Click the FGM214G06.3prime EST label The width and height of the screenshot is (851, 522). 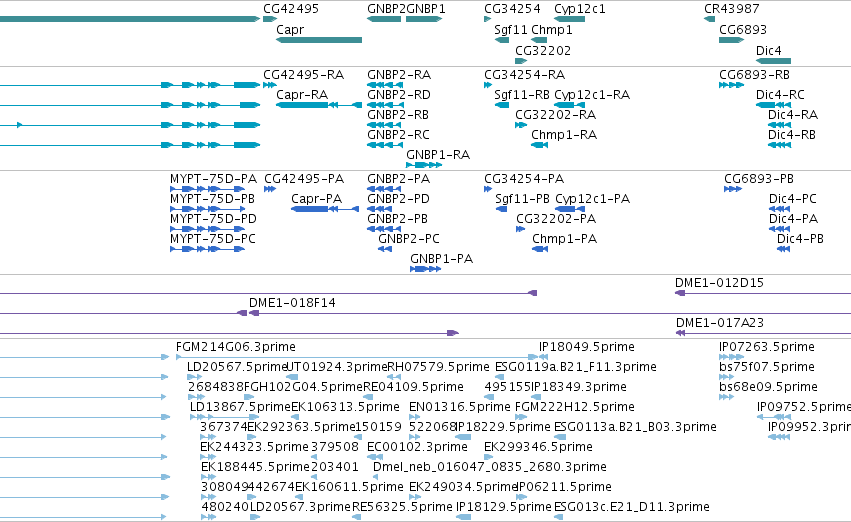[236, 347]
